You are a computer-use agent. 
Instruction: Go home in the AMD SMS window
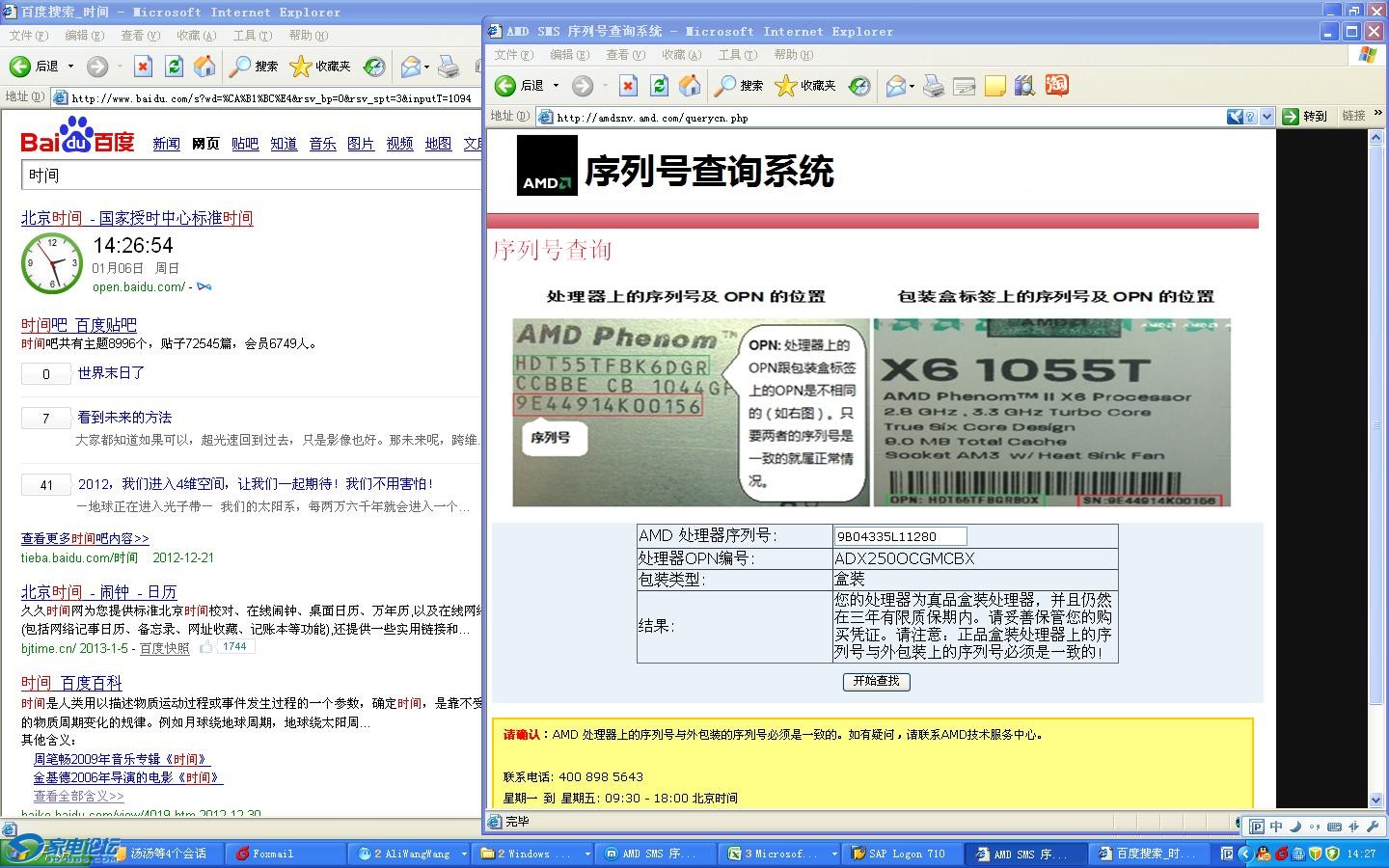tap(690, 86)
